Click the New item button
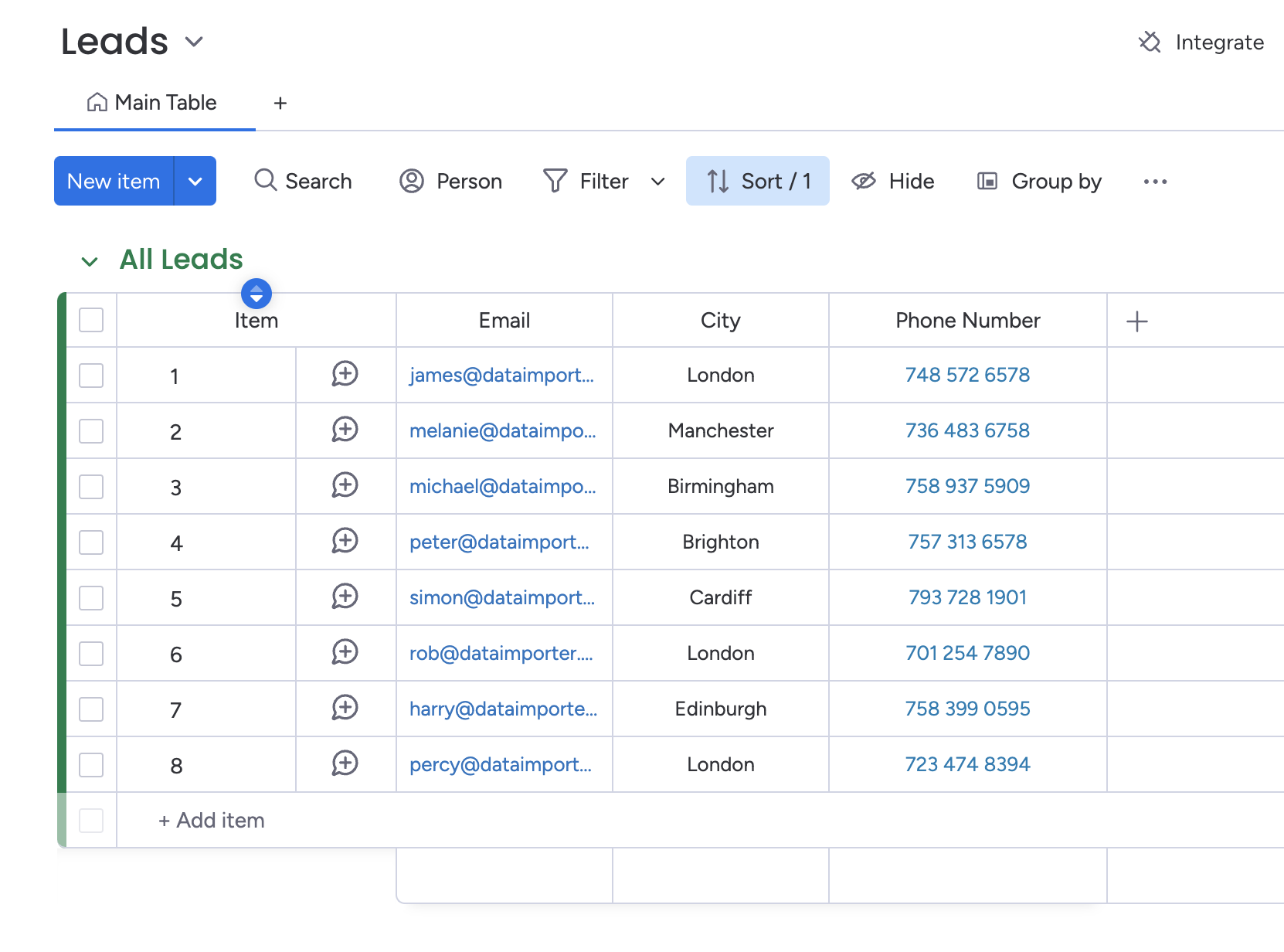Image resolution: width=1284 pixels, height=952 pixels. point(114,181)
